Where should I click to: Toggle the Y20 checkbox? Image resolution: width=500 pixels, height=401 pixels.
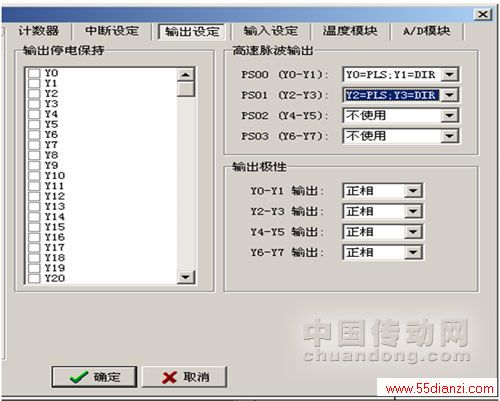pos(34,278)
